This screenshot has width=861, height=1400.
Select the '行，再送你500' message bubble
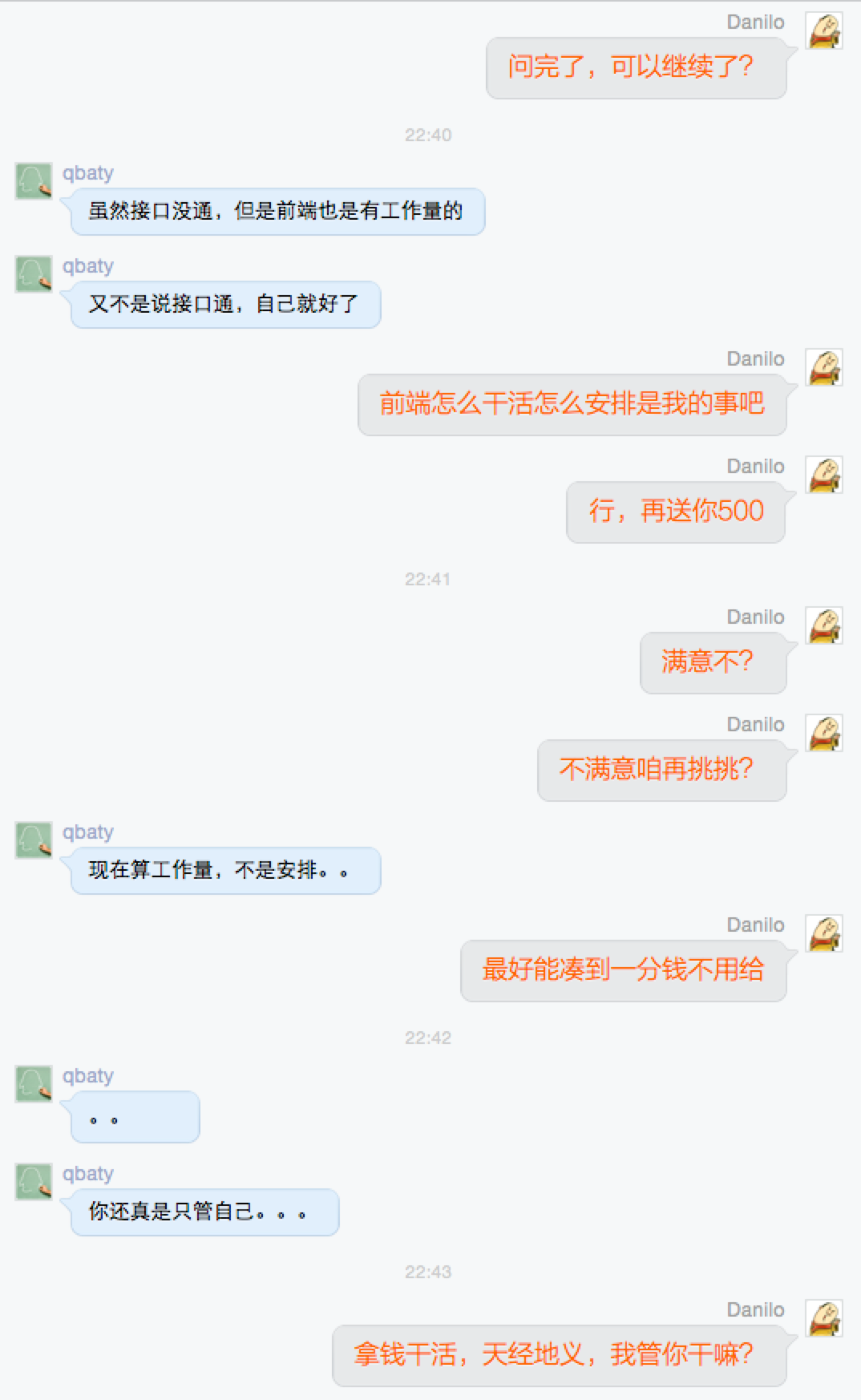(x=676, y=512)
